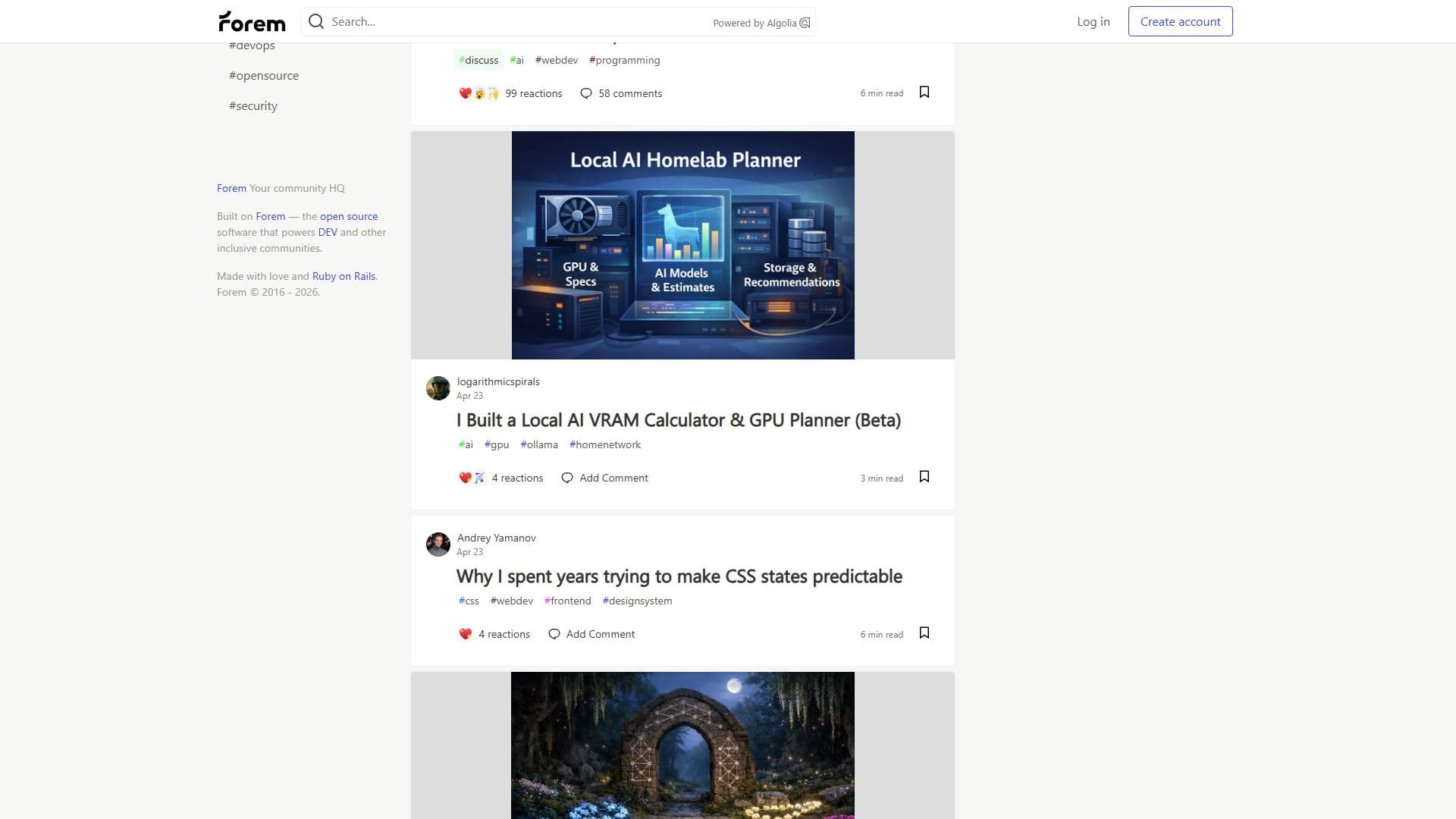Select the #gpu tag
The height and width of the screenshot is (819, 1456).
pyautogui.click(x=497, y=445)
